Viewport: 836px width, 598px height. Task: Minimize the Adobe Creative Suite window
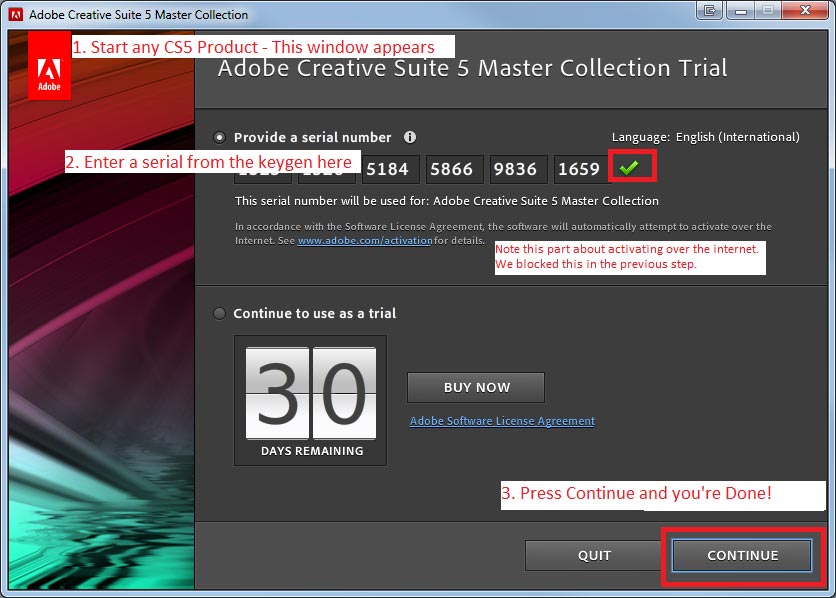(x=741, y=10)
